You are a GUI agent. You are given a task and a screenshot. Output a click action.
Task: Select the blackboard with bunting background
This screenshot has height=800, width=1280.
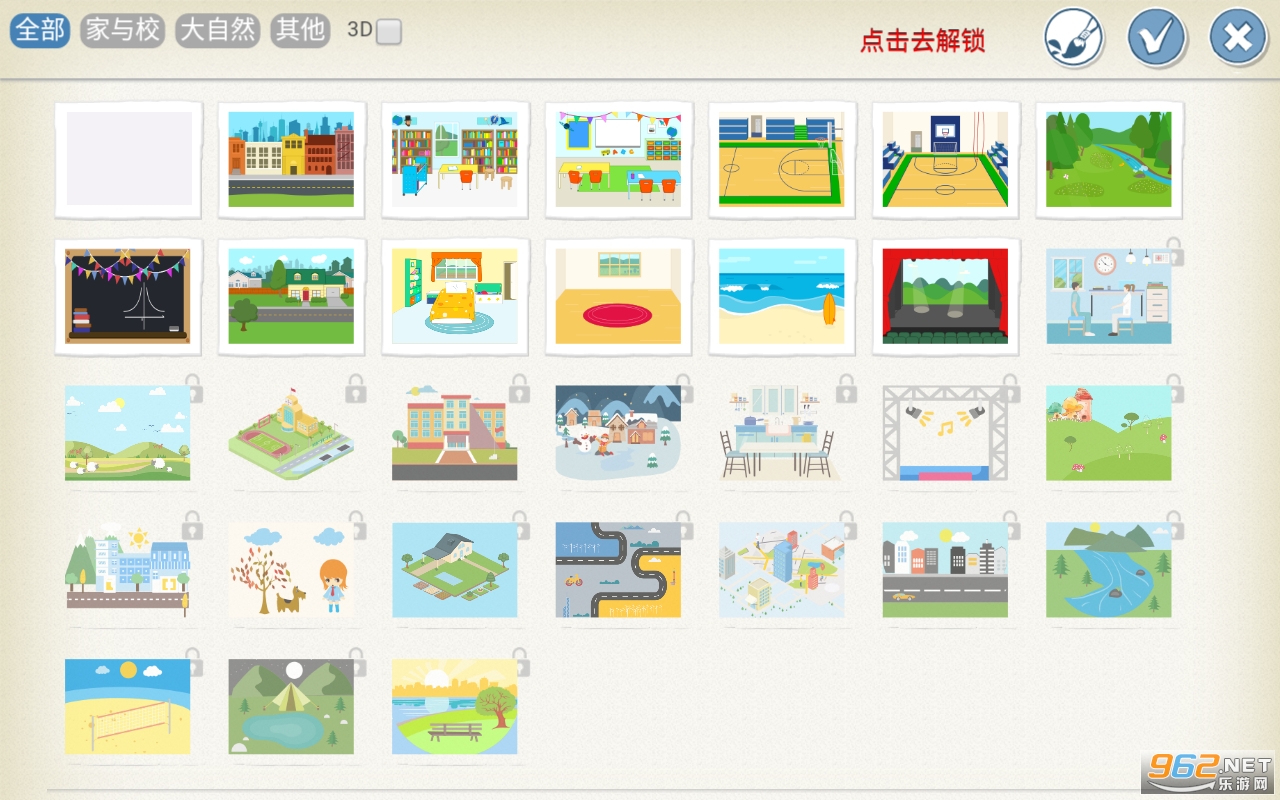pyautogui.click(x=129, y=297)
